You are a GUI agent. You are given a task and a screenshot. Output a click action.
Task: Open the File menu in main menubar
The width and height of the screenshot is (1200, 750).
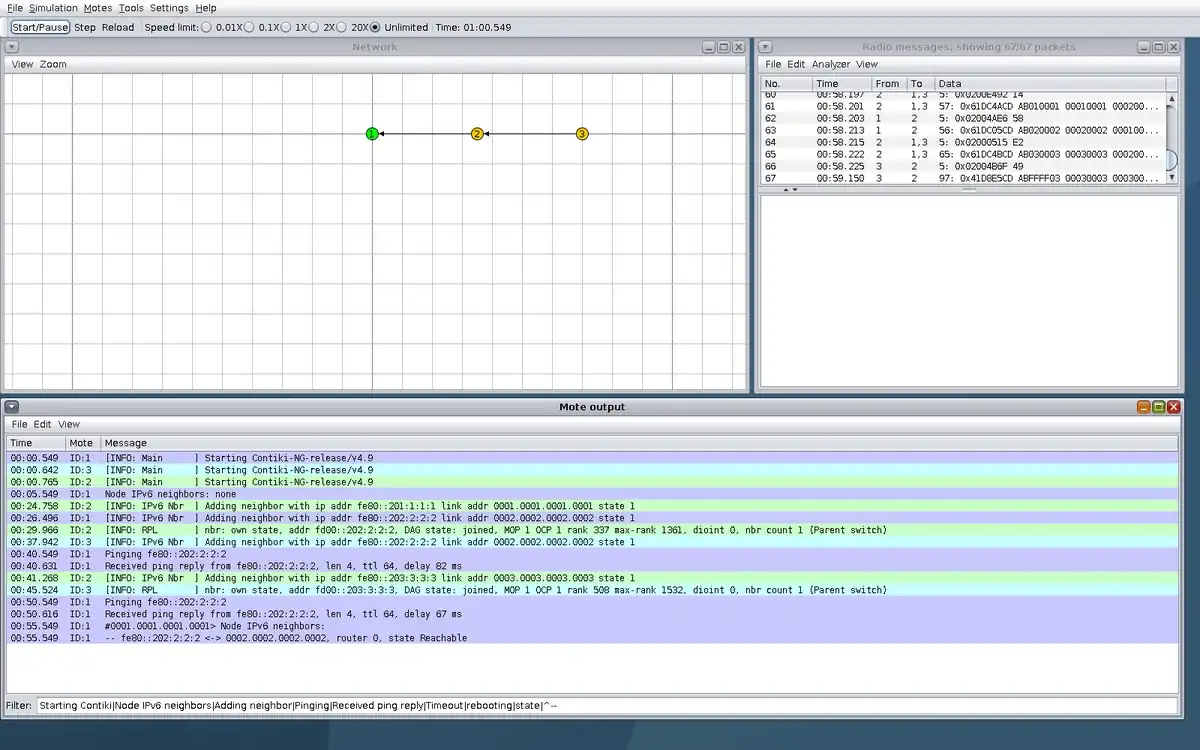click(15, 8)
